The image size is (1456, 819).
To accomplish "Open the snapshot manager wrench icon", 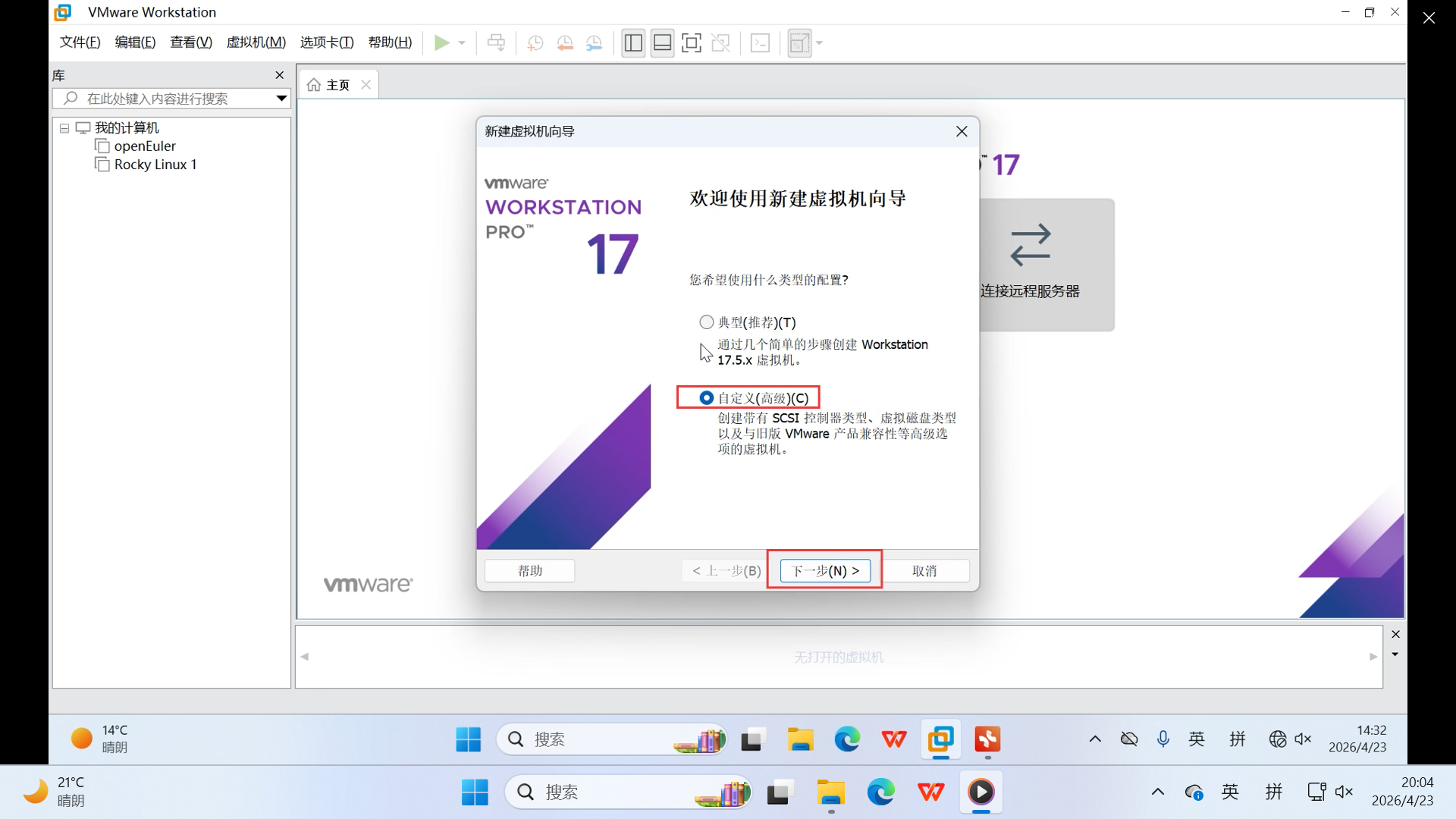I will tap(594, 43).
